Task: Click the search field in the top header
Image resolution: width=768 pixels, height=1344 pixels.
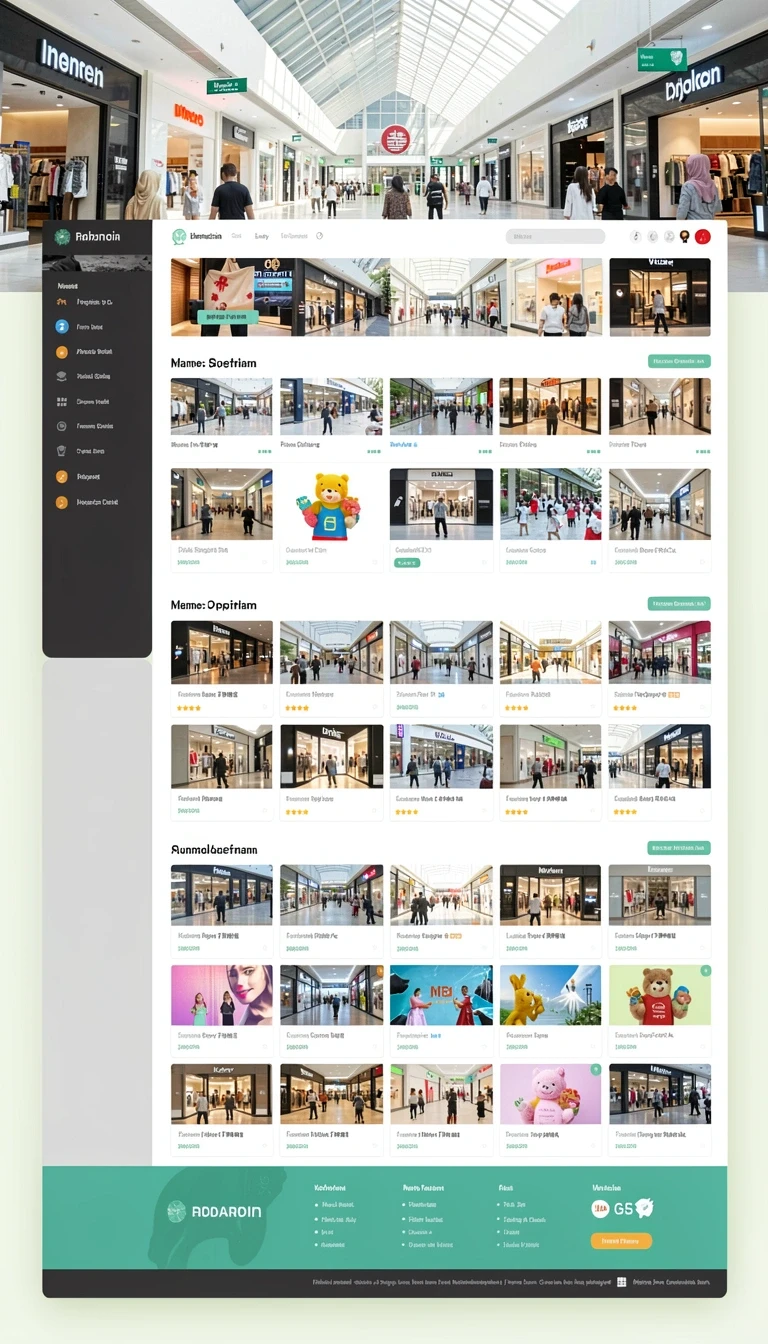Action: coord(555,237)
